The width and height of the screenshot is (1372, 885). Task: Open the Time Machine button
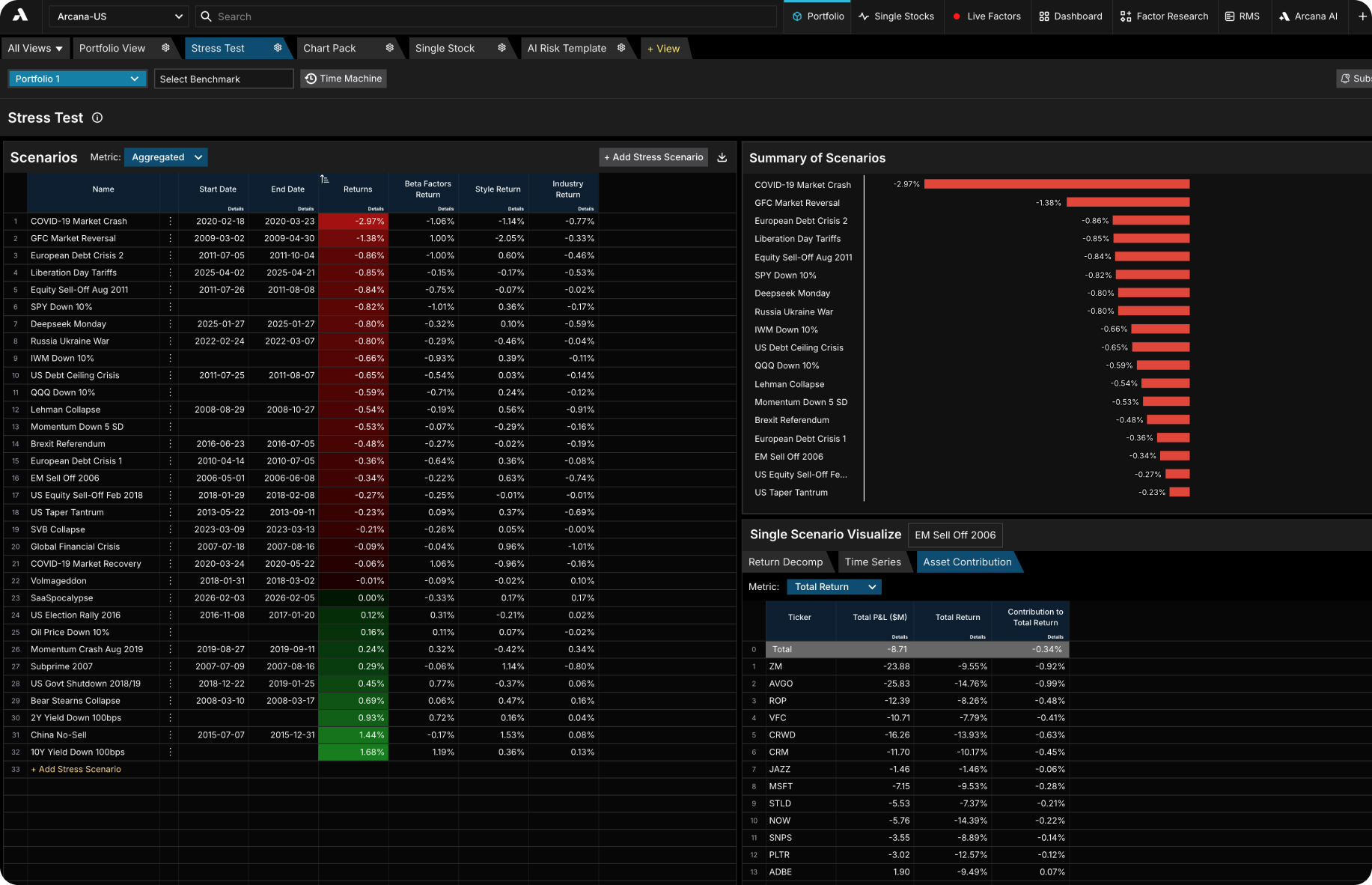[x=344, y=79]
